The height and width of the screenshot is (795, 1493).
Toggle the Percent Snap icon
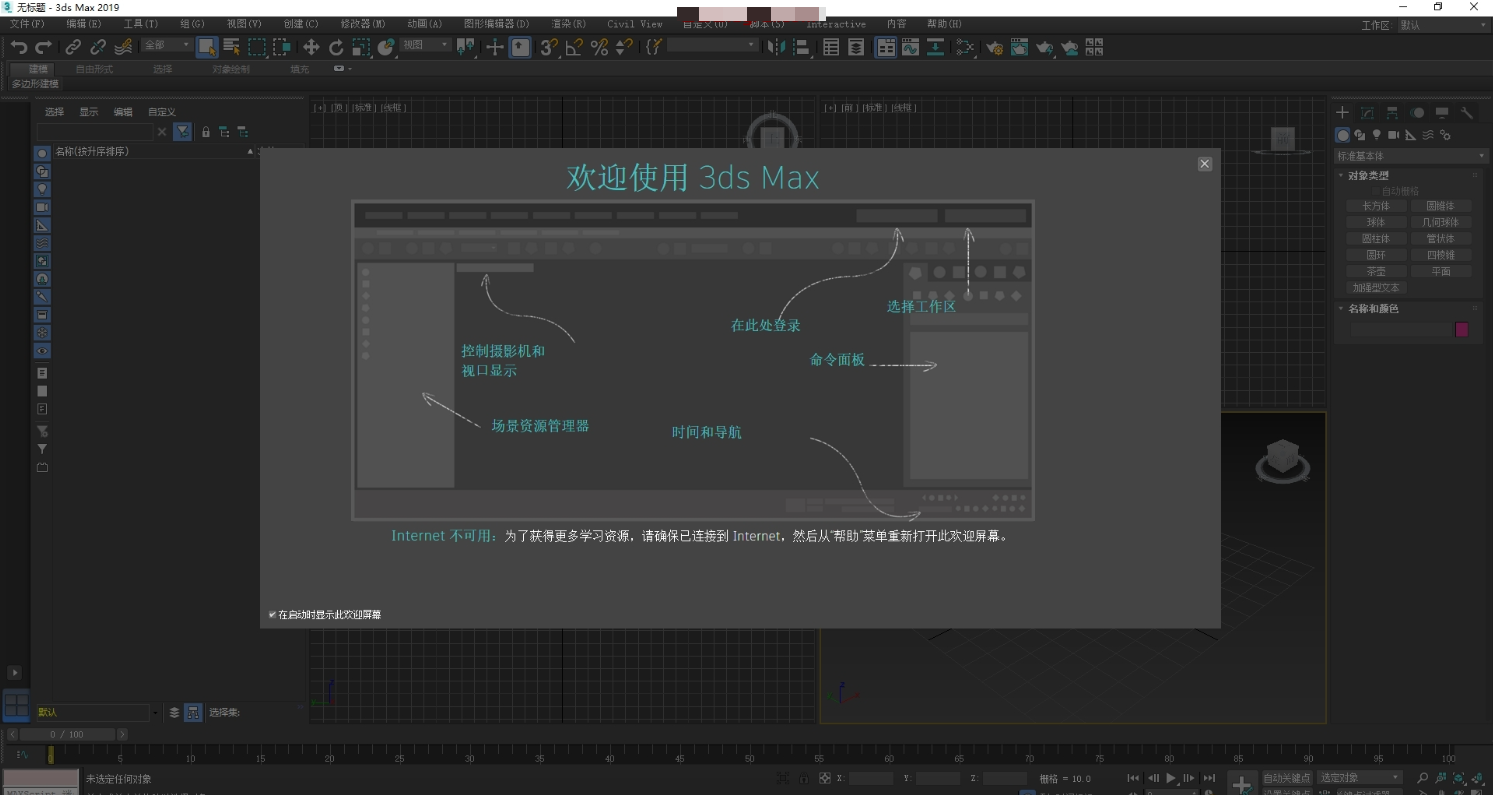[x=599, y=47]
